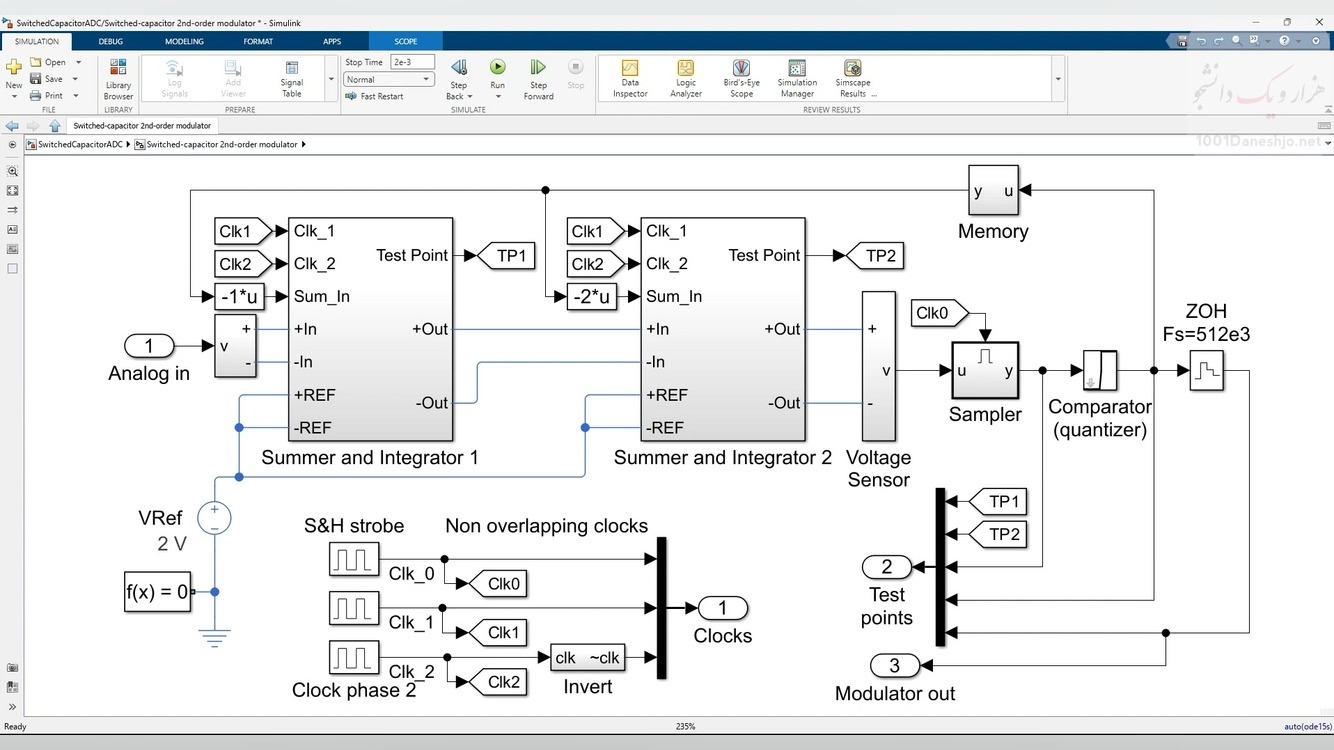Select the Switched-capacitor 2nd-order modulator model tab
The height and width of the screenshot is (750, 1334).
pyautogui.click(x=142, y=126)
